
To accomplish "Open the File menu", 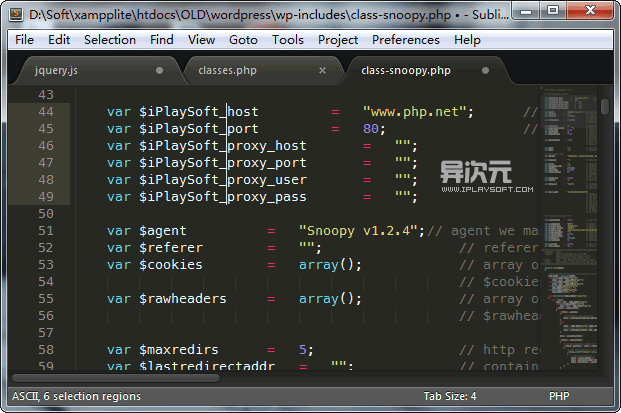I will 24,40.
